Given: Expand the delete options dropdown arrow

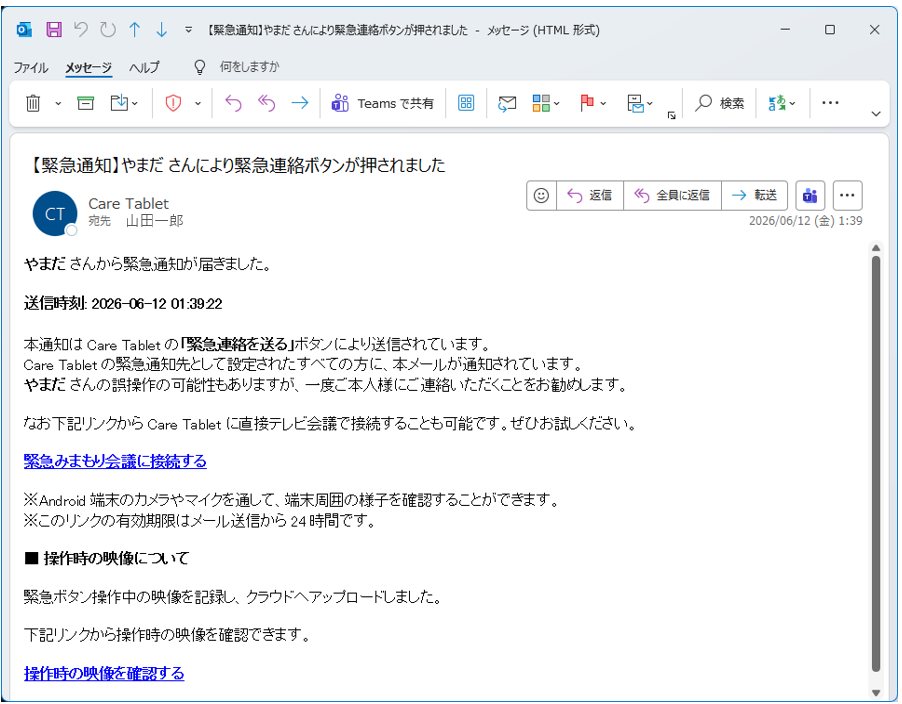Looking at the screenshot, I should pos(58,104).
